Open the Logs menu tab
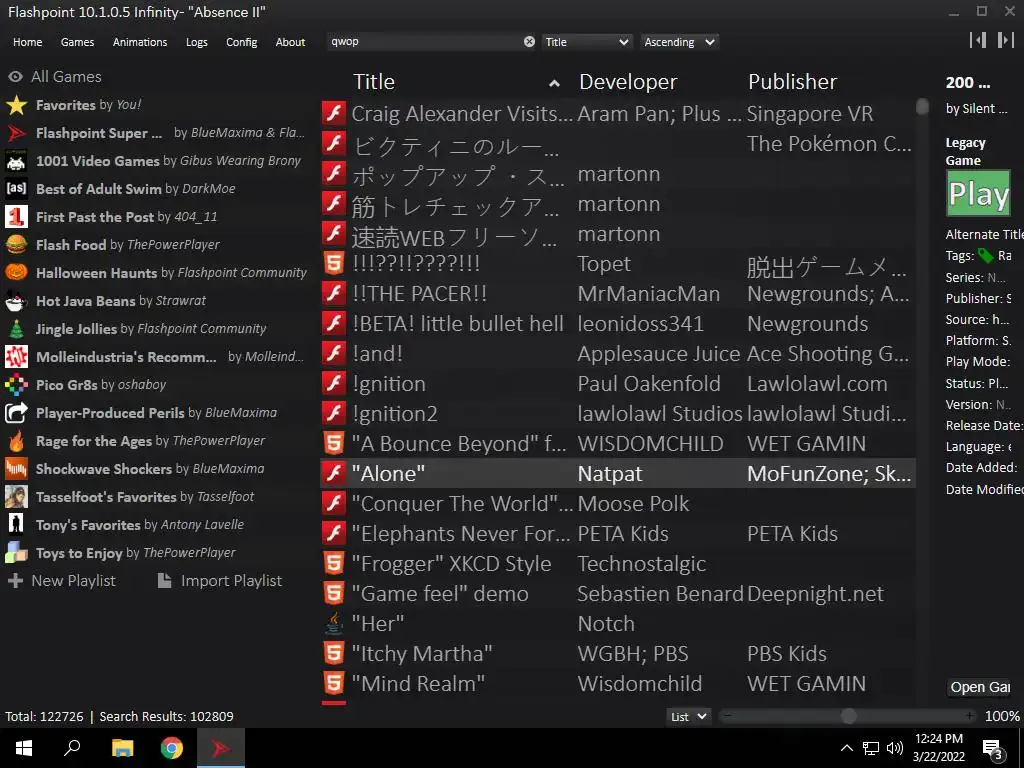The height and width of the screenshot is (768, 1024). pos(197,42)
